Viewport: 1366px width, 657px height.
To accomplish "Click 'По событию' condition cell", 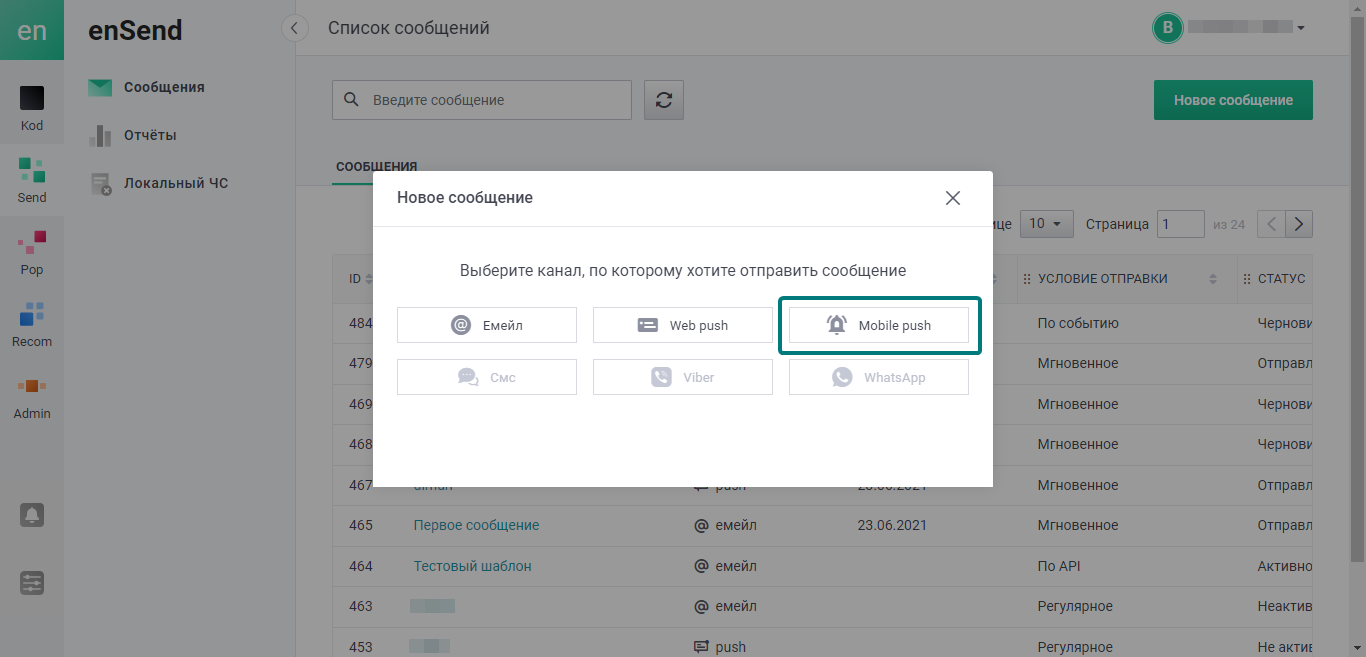I will [1078, 324].
